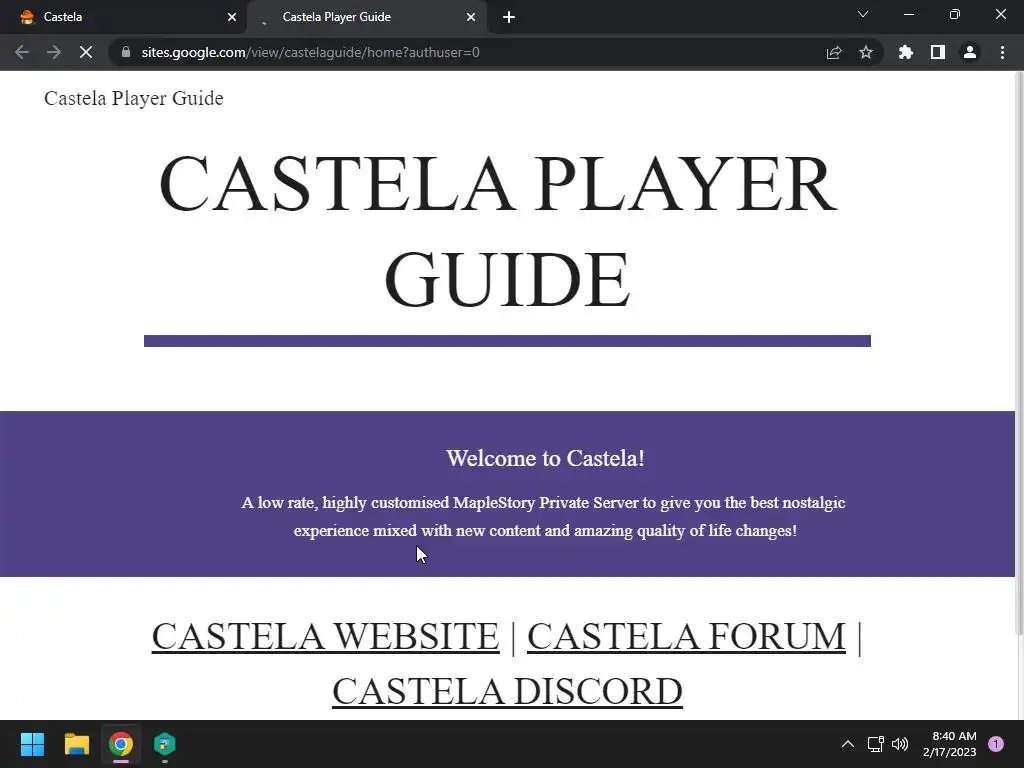Screen dimensions: 1024x768
Task: Open the network tray icon
Action: 875,744
